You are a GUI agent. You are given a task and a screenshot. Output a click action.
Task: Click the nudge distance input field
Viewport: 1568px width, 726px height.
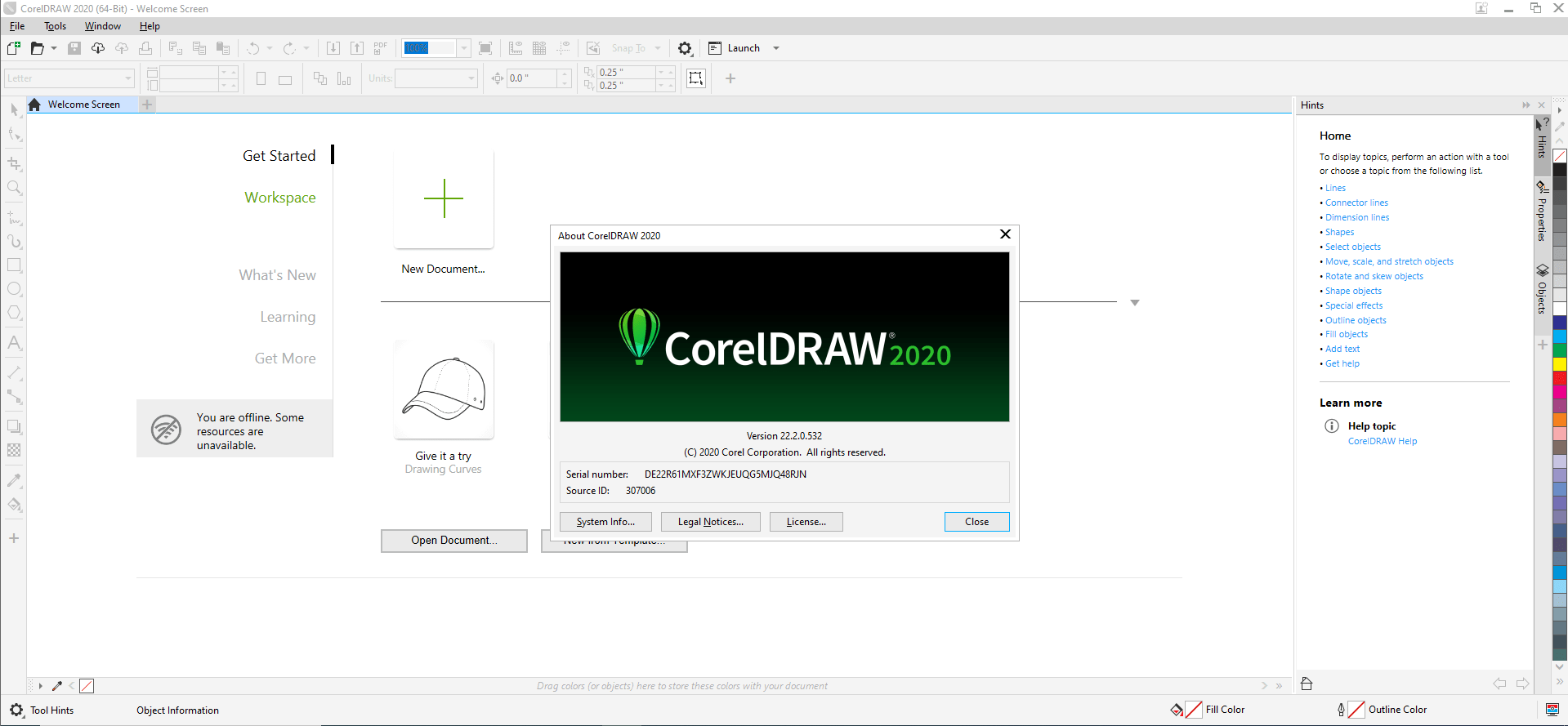pos(532,78)
